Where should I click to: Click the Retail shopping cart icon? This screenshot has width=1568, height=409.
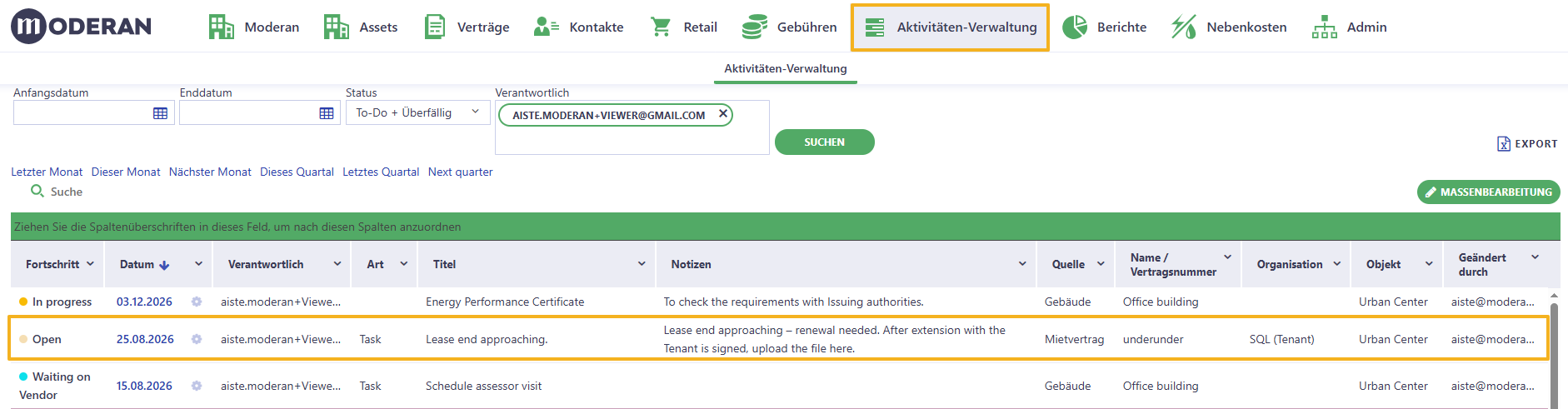(x=661, y=27)
